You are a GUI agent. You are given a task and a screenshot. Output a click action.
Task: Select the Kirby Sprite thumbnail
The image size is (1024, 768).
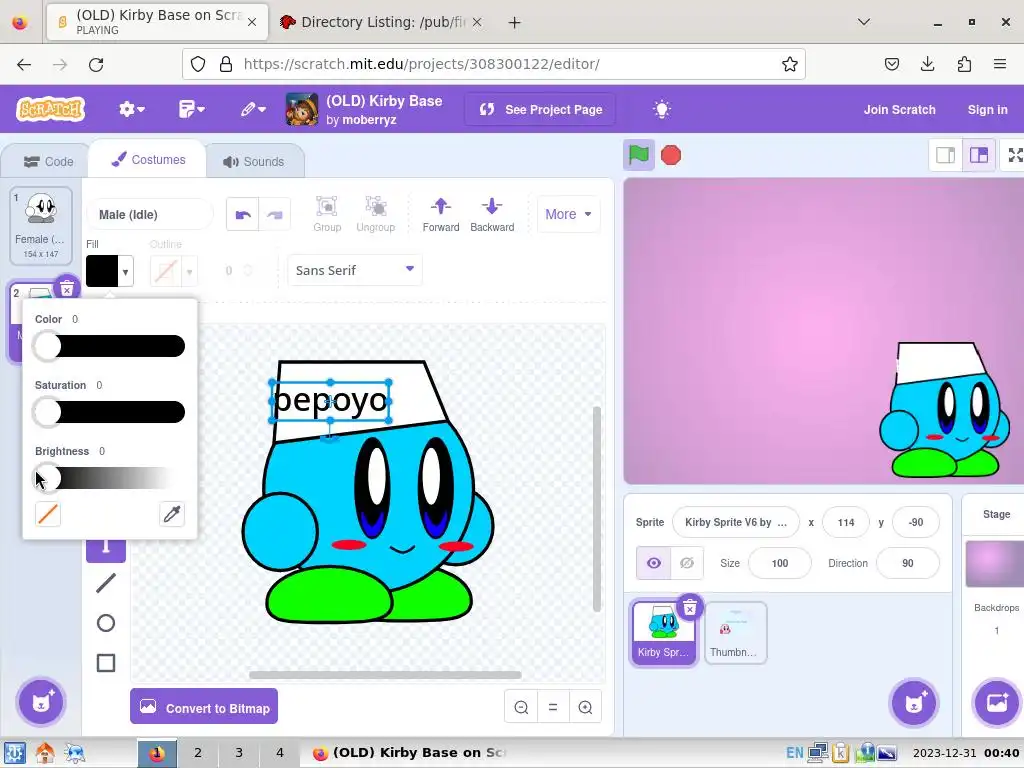click(x=664, y=632)
